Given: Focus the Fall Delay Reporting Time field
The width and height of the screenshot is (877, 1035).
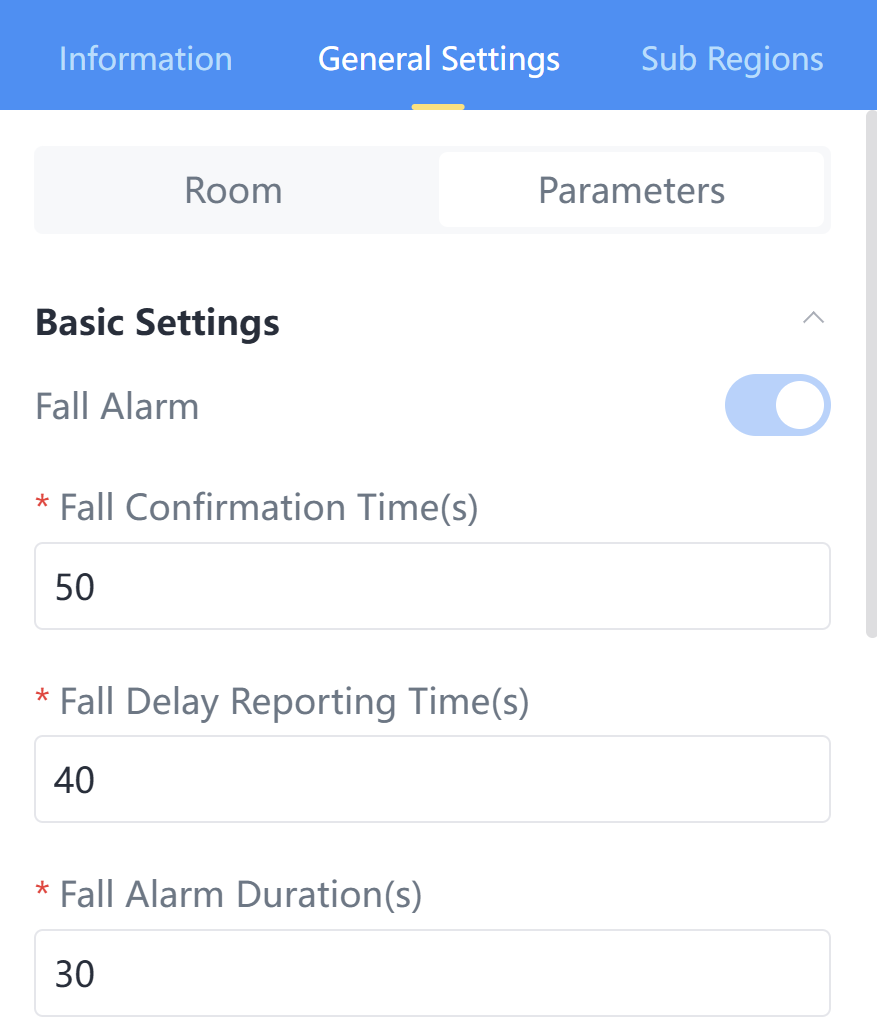Looking at the screenshot, I should (432, 779).
